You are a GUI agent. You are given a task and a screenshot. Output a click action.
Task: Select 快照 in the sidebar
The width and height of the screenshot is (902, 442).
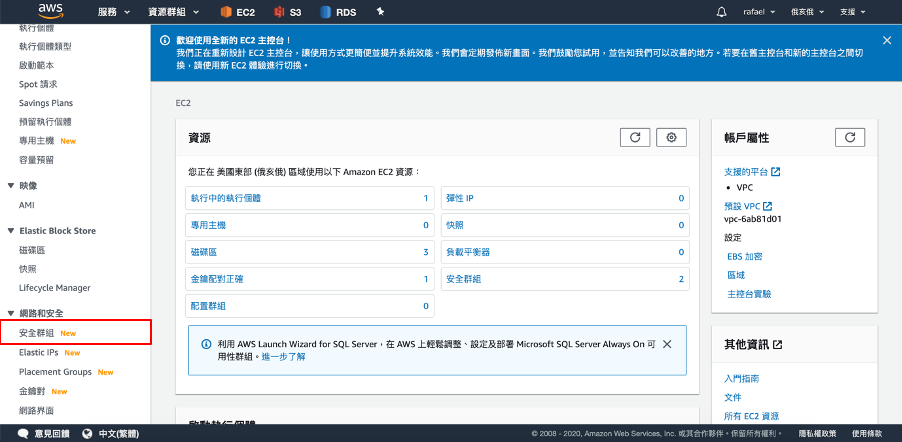[x=28, y=269]
